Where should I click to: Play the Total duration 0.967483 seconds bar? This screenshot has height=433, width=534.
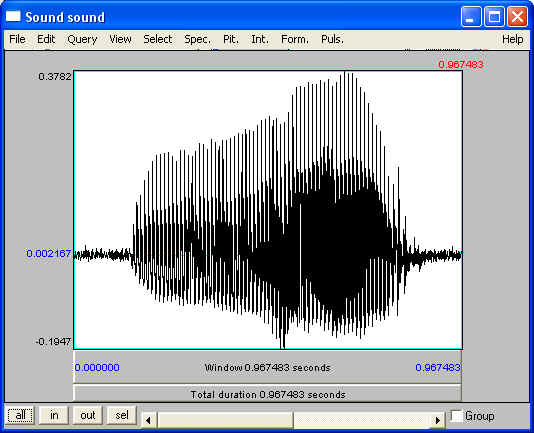click(x=268, y=394)
